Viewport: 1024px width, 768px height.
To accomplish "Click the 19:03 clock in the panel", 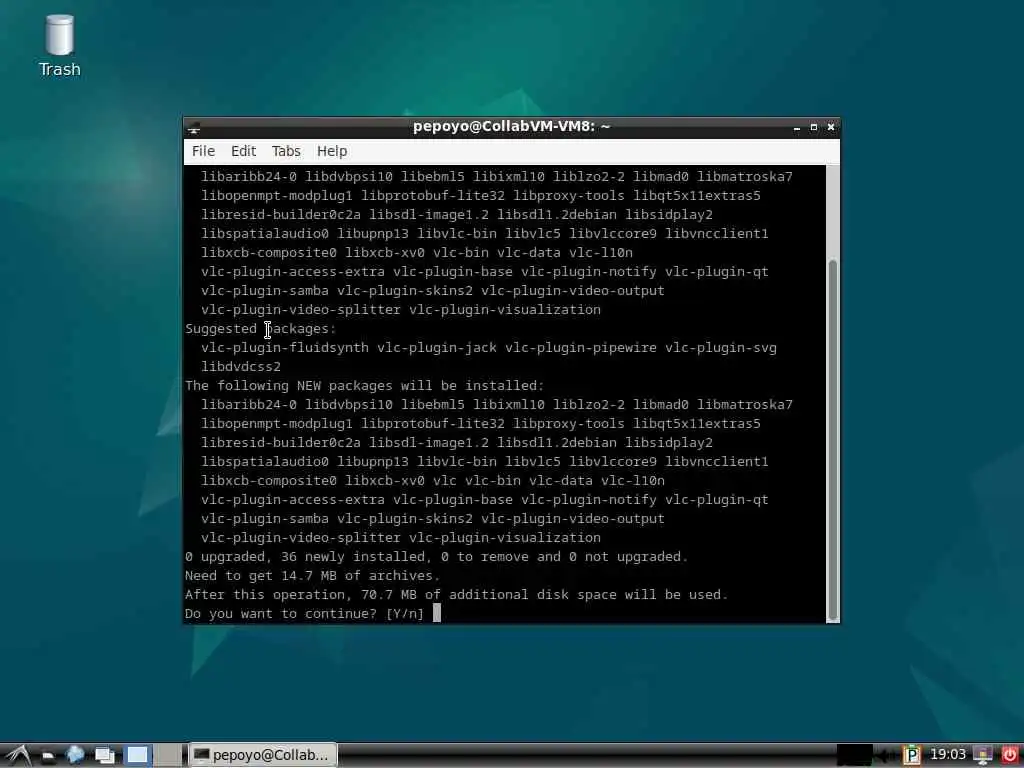I will [x=948, y=755].
